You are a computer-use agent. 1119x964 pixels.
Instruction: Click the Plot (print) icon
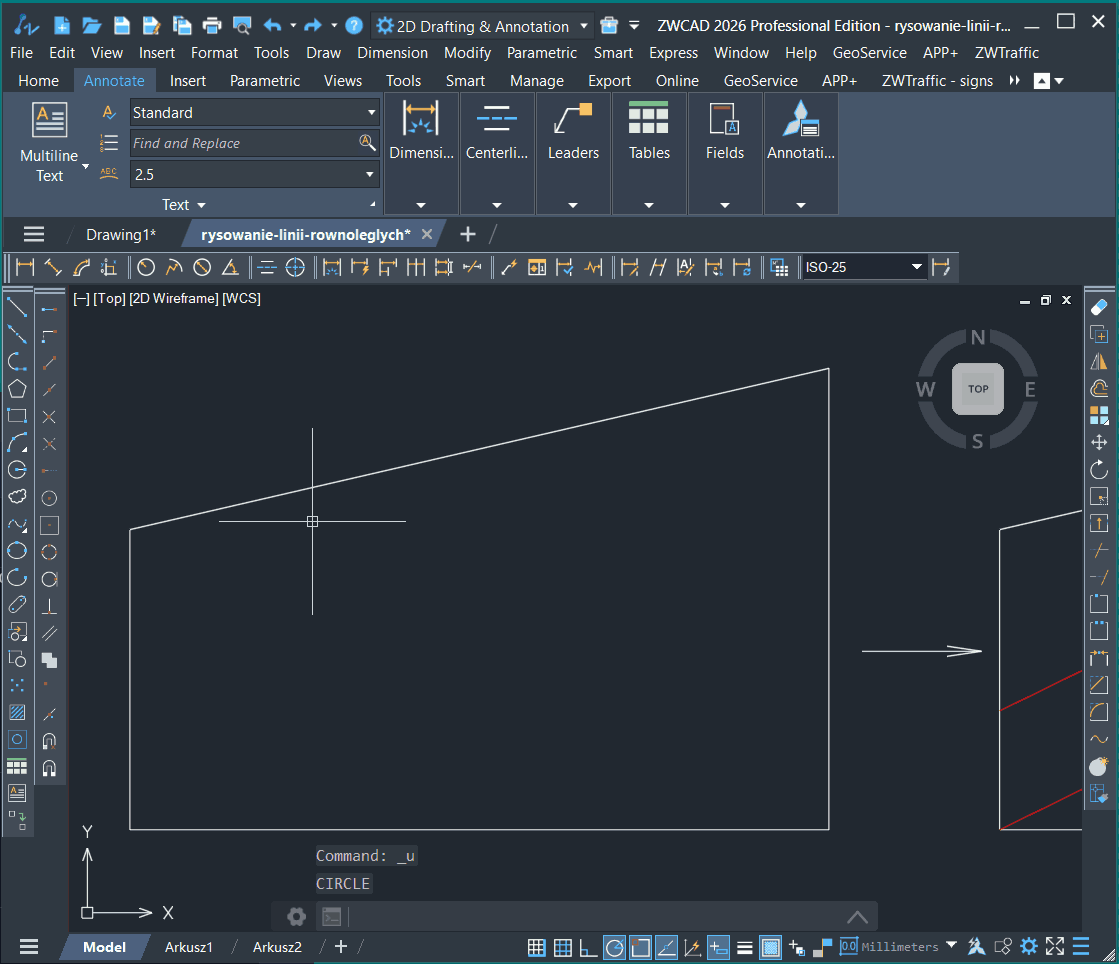(211, 26)
